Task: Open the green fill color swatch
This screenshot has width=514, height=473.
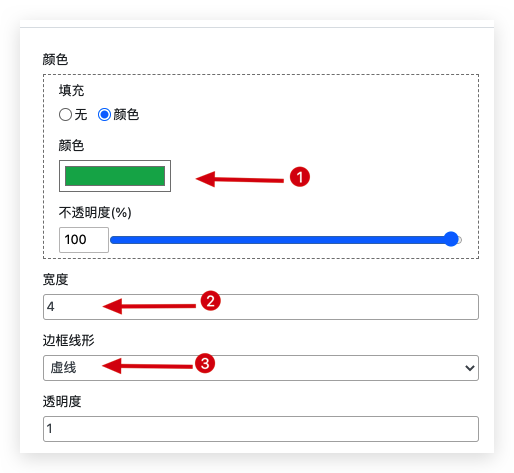Action: [x=115, y=176]
